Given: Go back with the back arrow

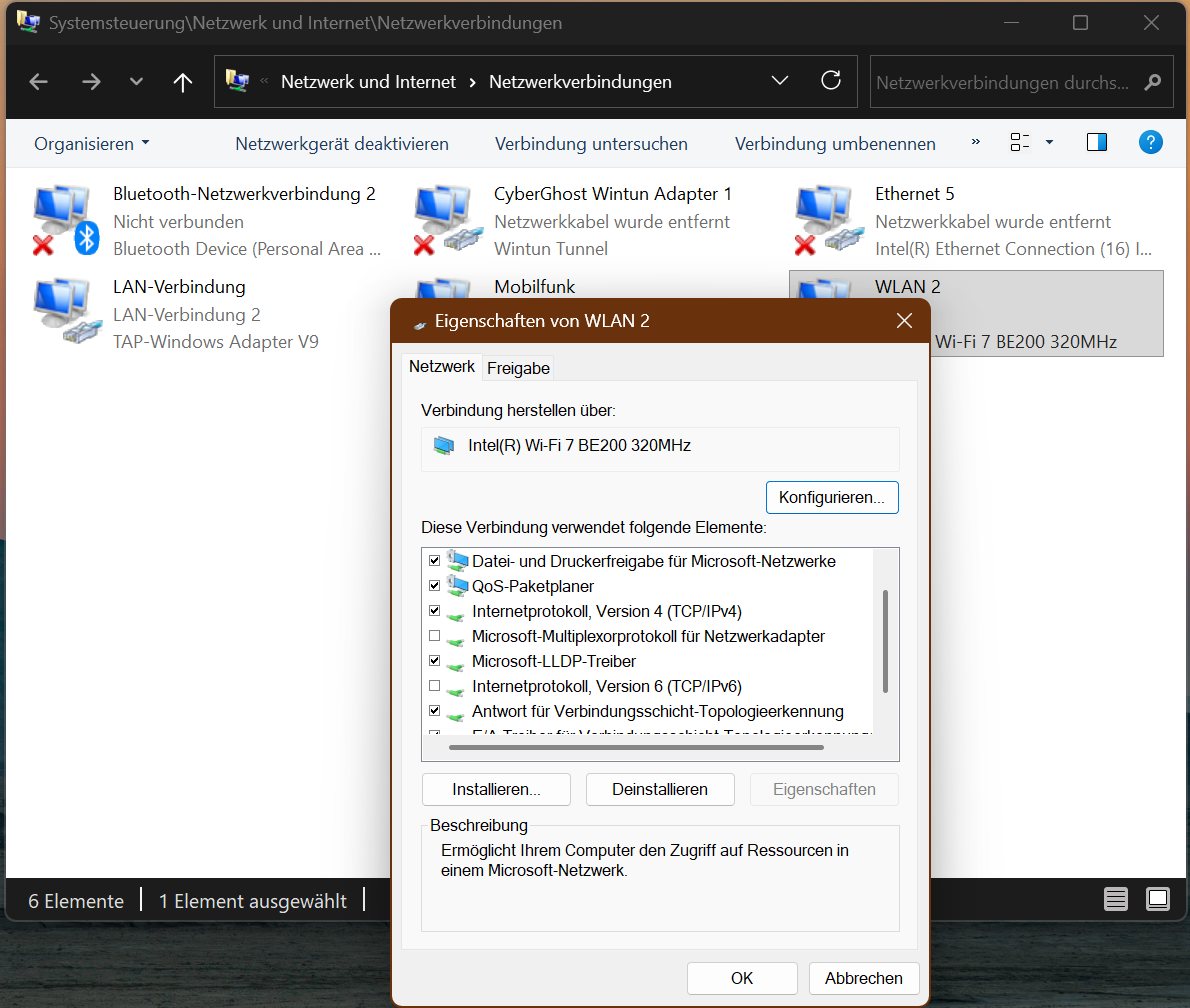Looking at the screenshot, I should click(39, 82).
